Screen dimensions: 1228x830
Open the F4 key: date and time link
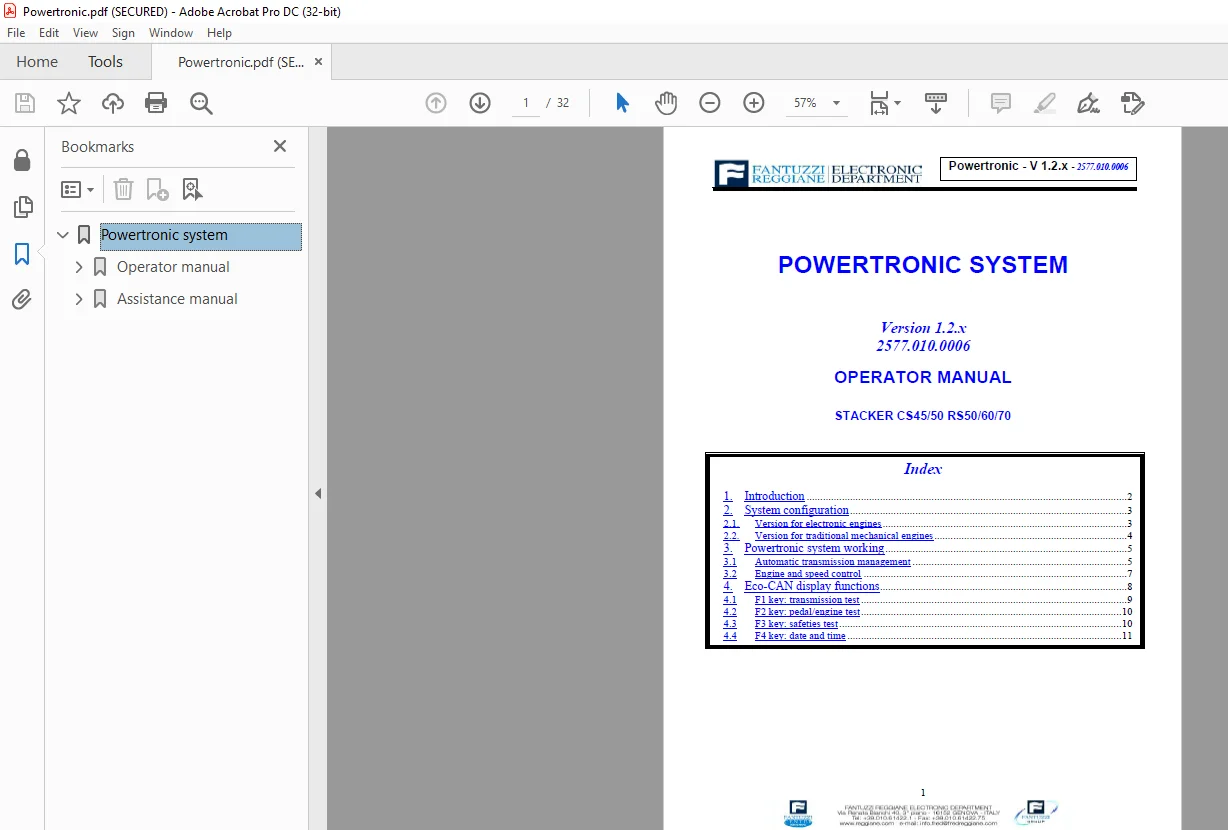pos(800,636)
